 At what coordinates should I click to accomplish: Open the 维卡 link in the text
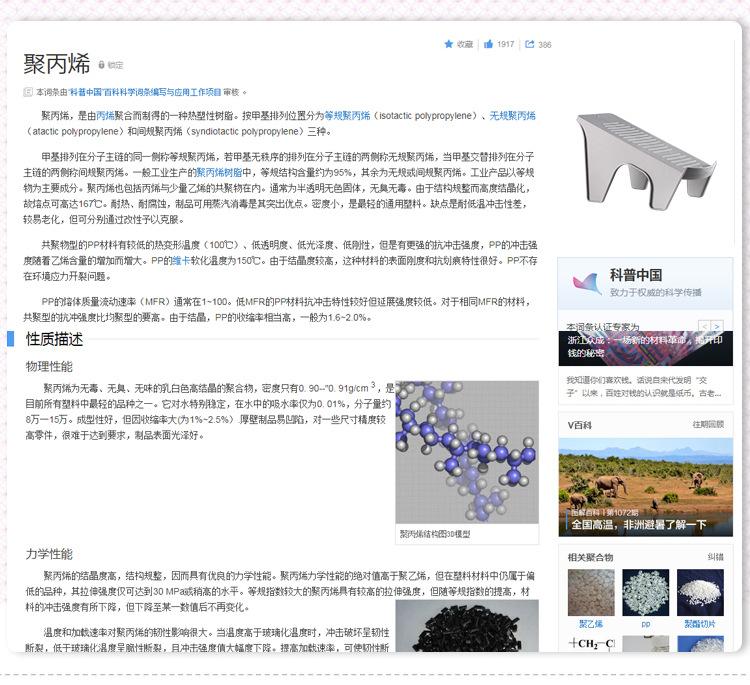click(180, 261)
